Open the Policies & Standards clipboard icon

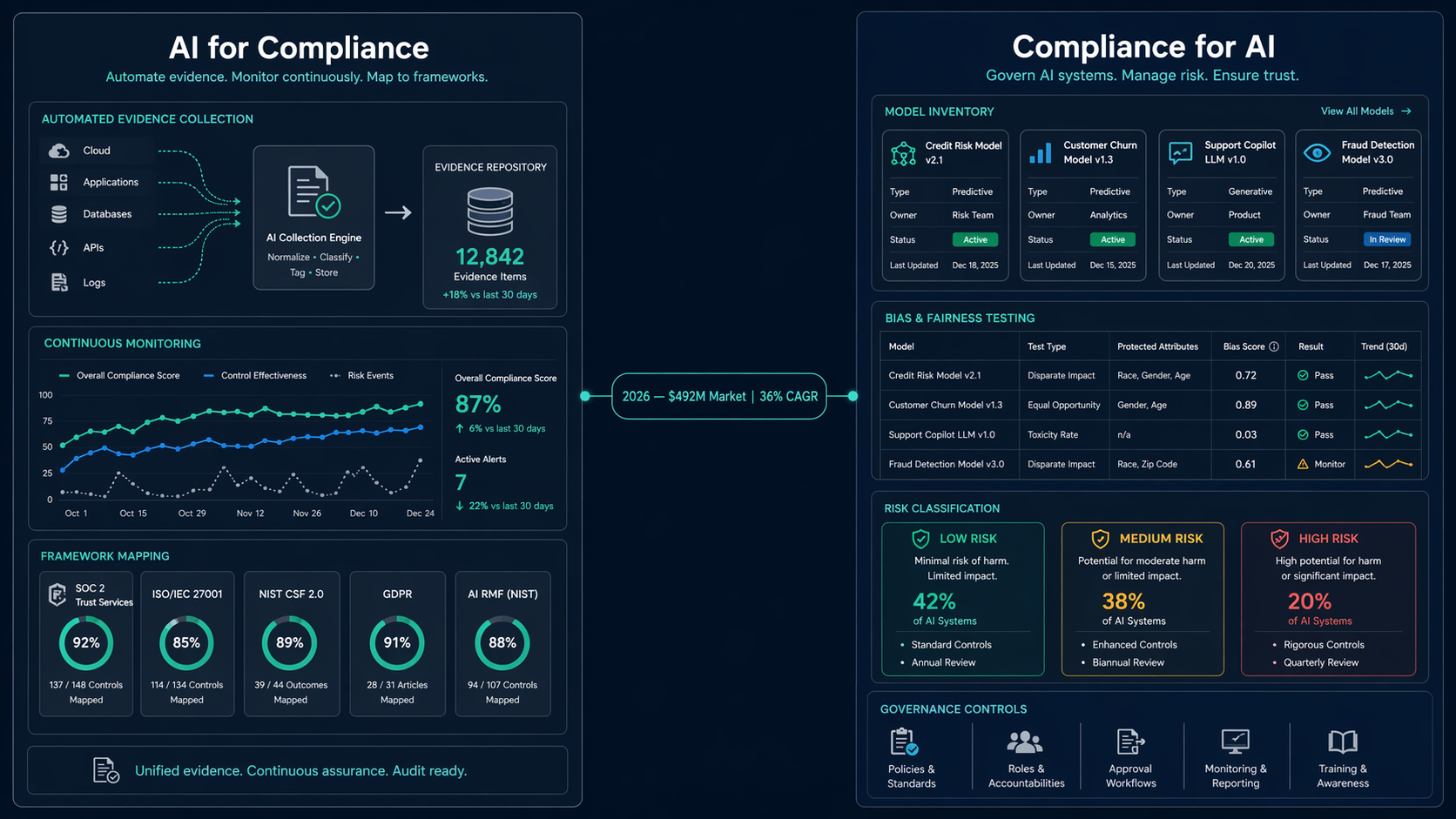pos(905,742)
